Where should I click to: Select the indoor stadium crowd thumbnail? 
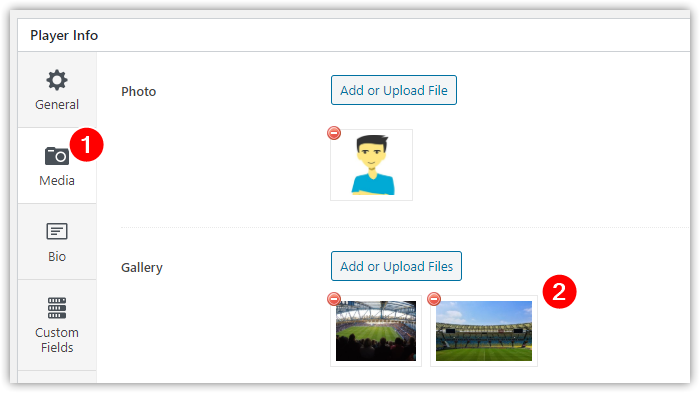pos(376,331)
